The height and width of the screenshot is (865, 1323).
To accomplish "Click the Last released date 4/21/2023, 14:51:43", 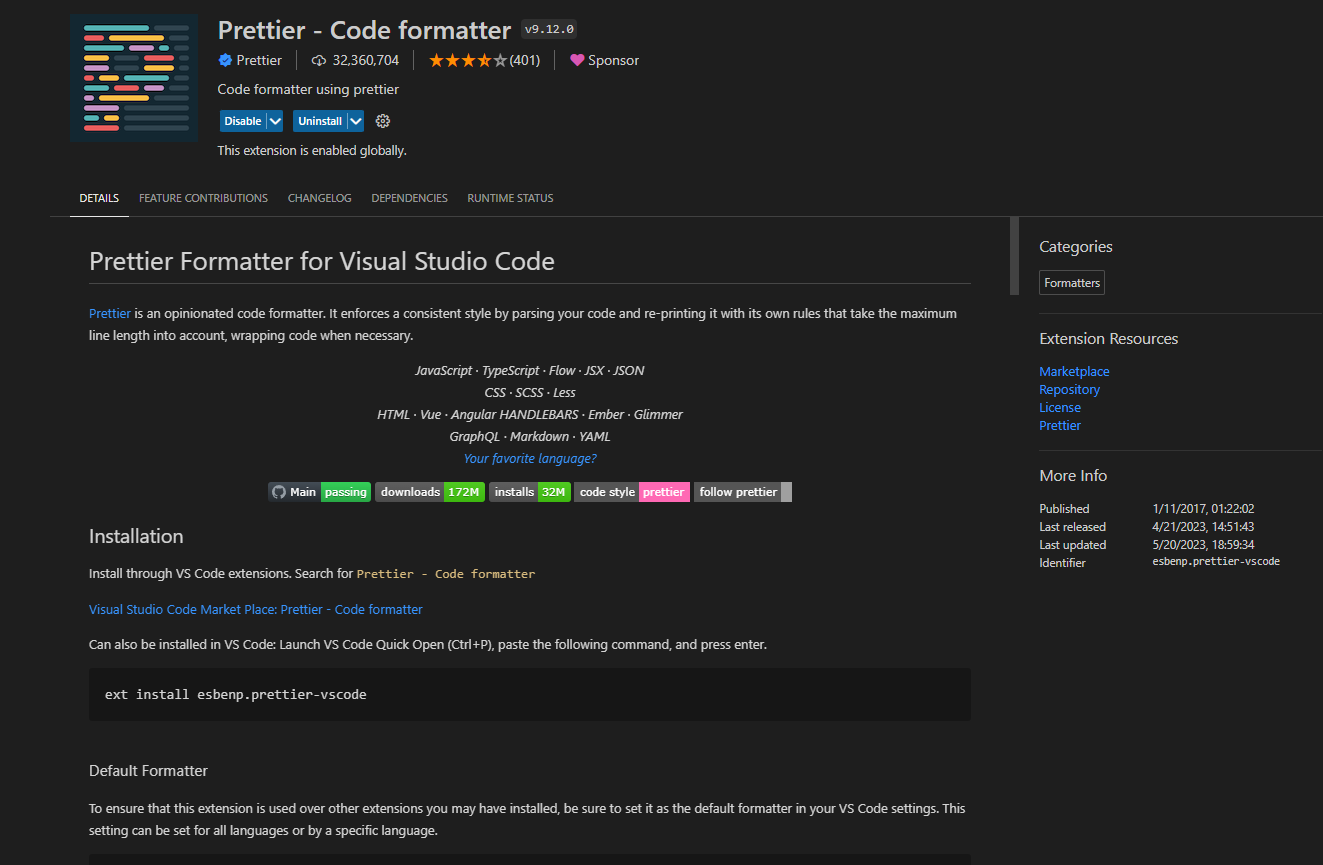I will 1203,526.
